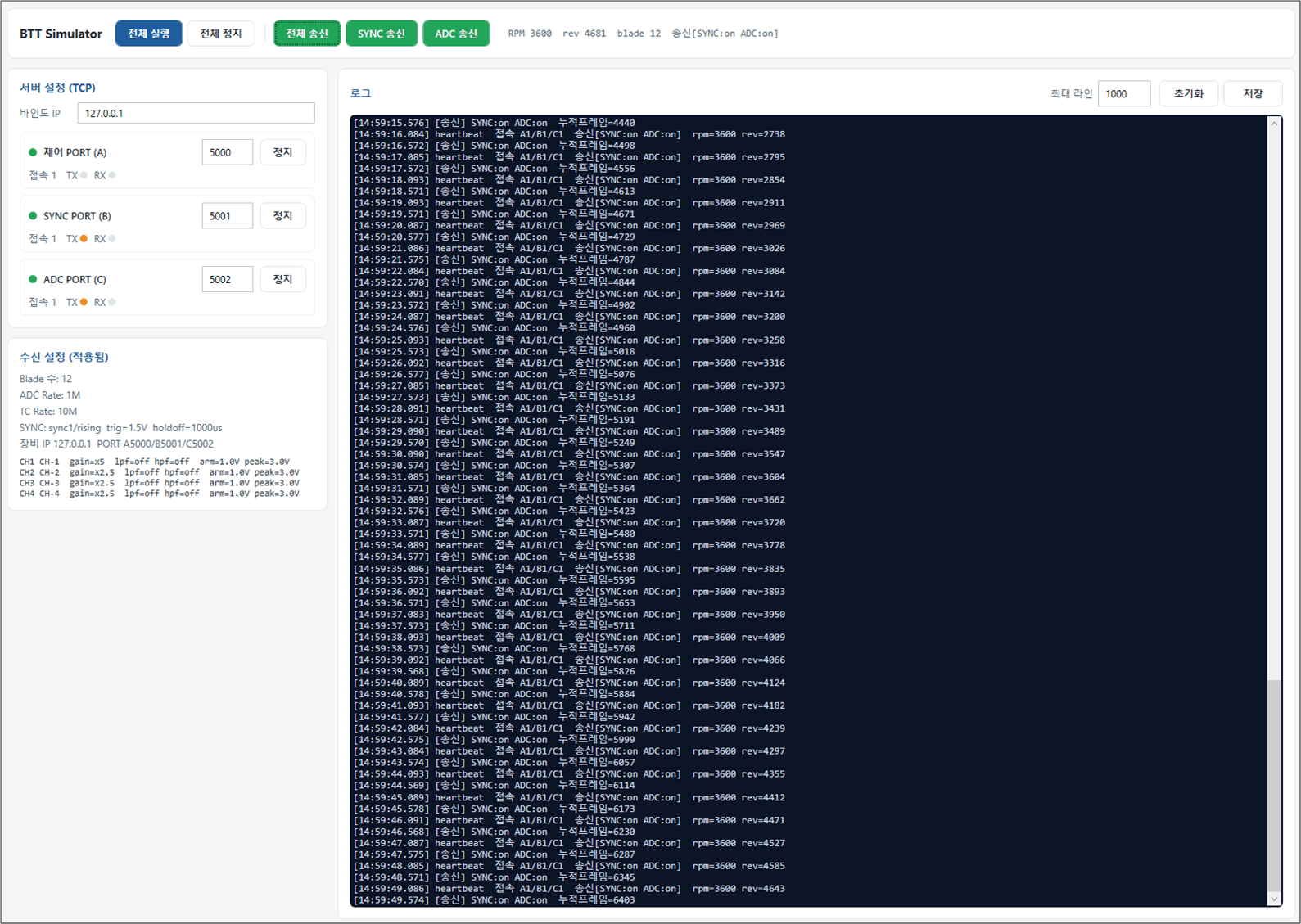This screenshot has width=1301, height=924.
Task: Click the RX indicator of 제어 PORT (A)
Action: [x=112, y=175]
